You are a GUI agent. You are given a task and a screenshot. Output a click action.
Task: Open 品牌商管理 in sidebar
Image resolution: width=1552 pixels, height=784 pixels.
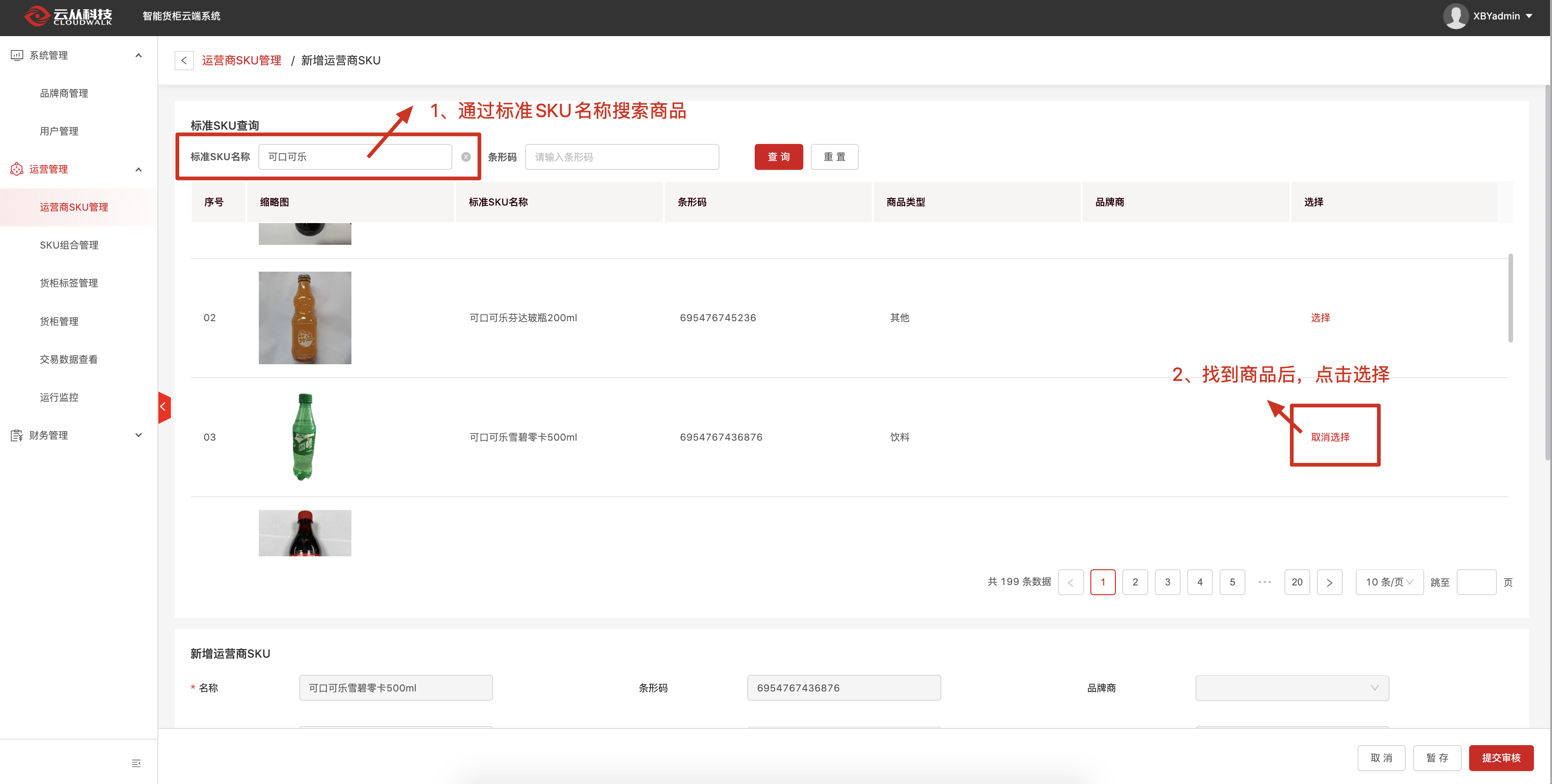click(x=64, y=93)
